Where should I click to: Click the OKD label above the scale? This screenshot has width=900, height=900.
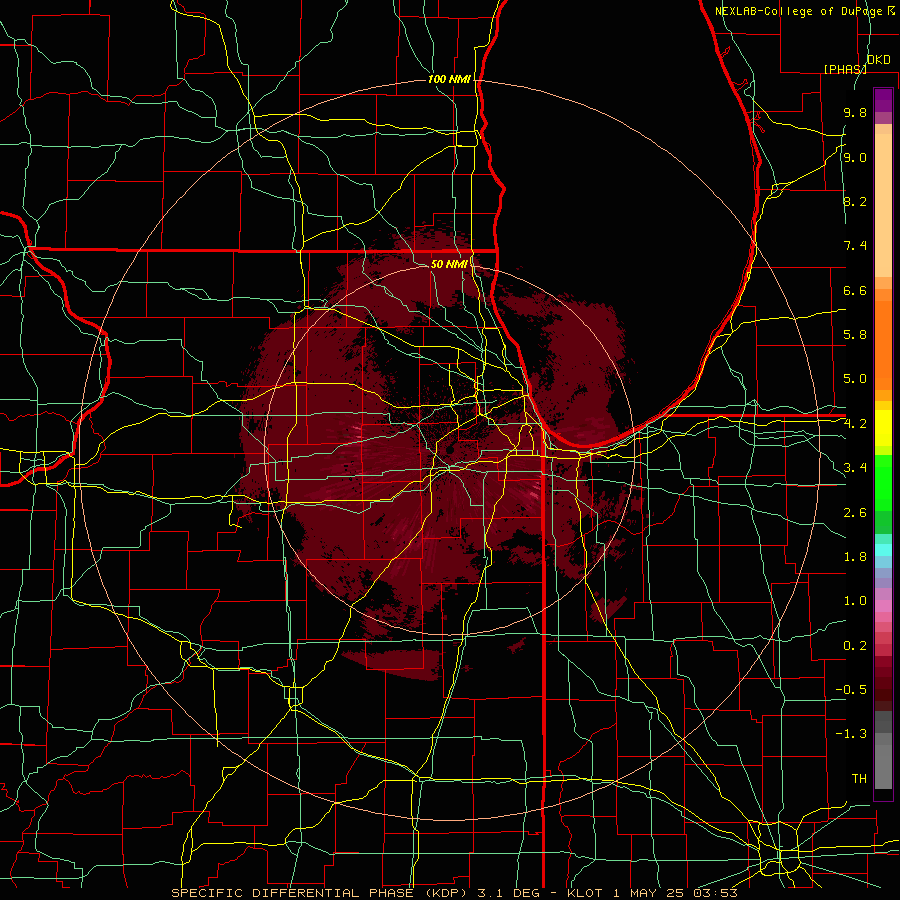(x=879, y=60)
